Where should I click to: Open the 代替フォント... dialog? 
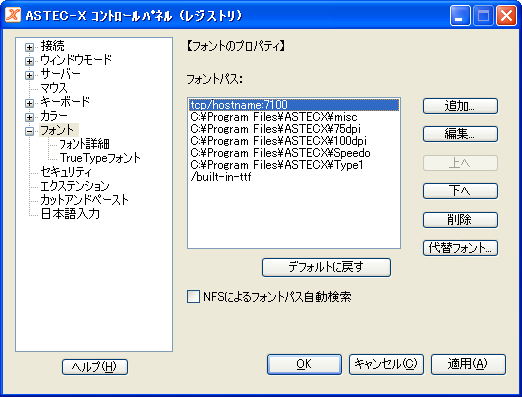tap(460, 248)
